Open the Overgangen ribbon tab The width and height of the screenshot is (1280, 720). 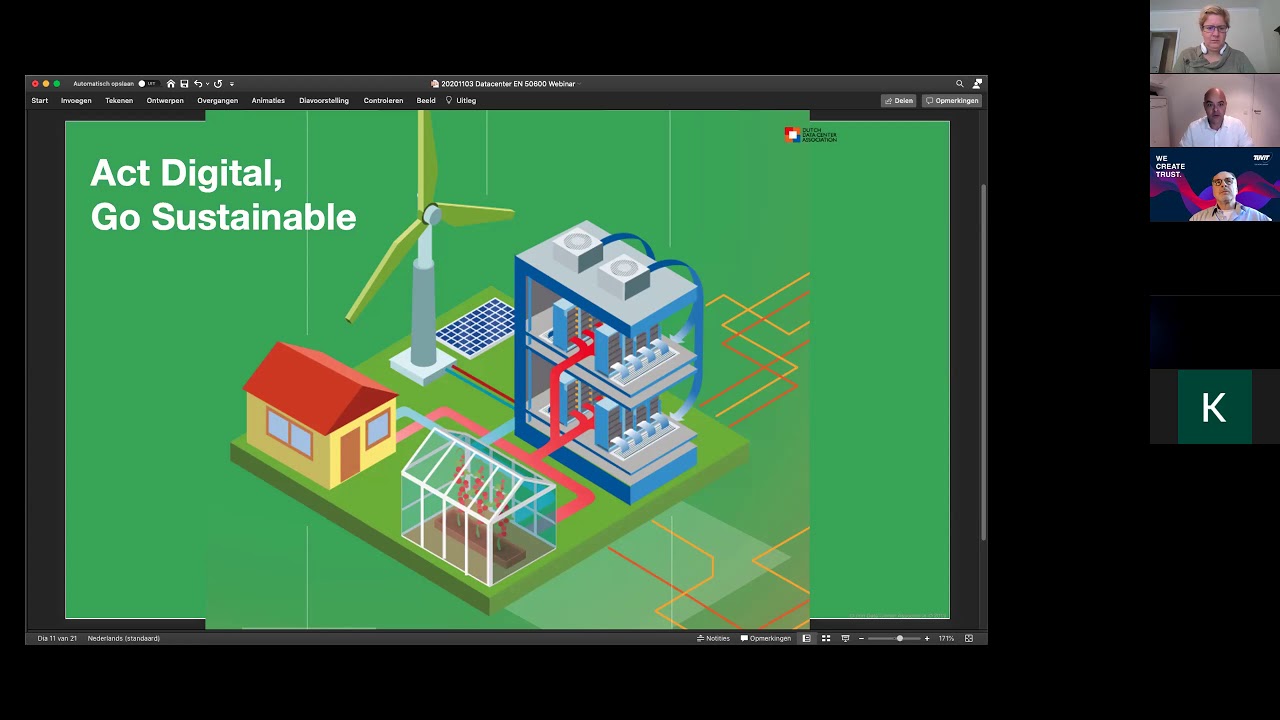[218, 101]
